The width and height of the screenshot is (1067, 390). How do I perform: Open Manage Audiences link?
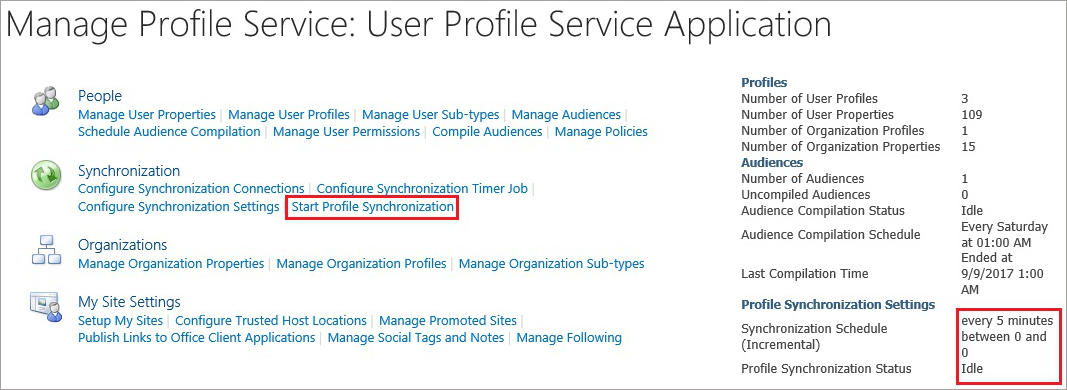pos(566,114)
